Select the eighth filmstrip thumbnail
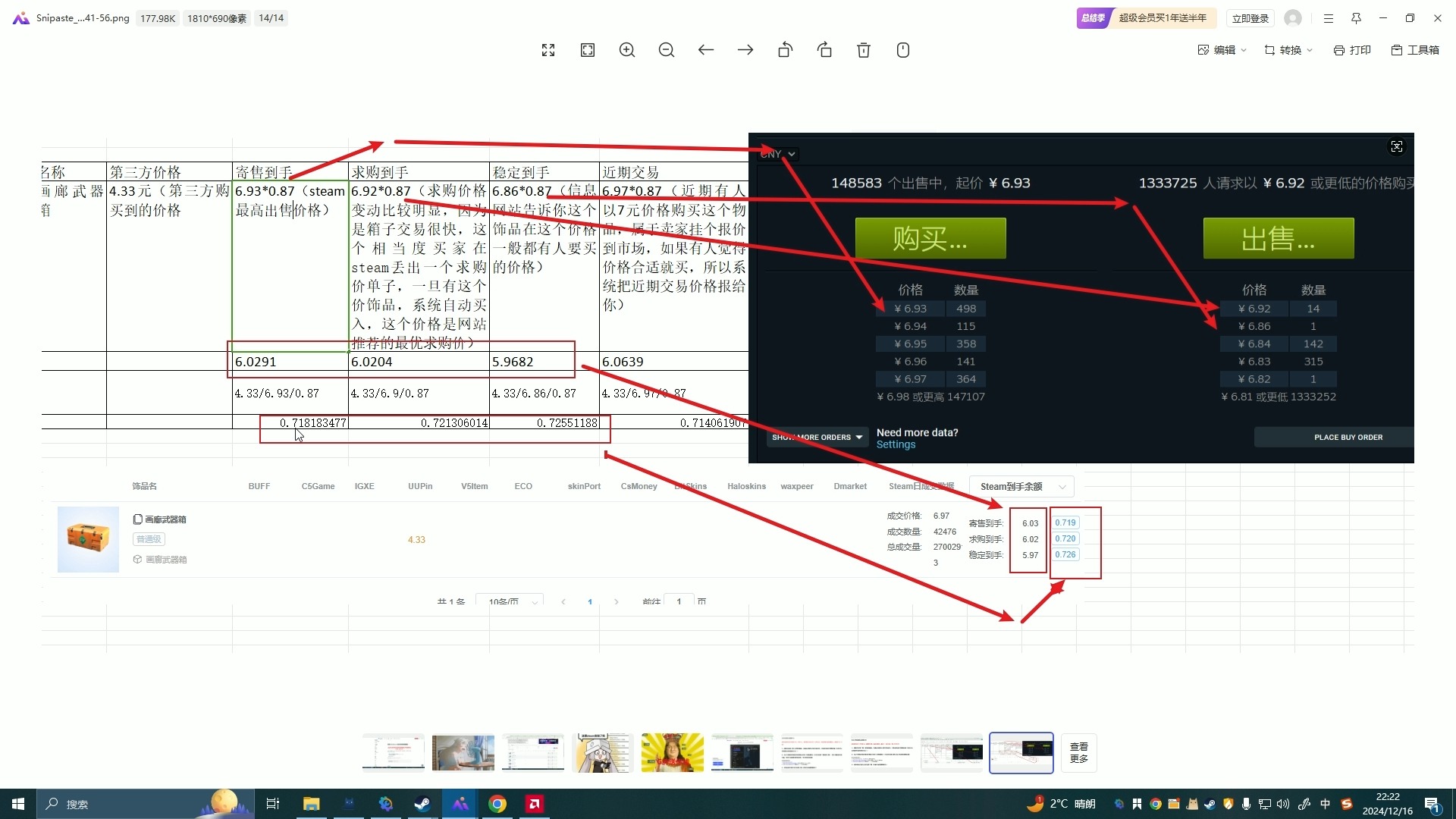This screenshot has width=1456, height=819. (x=882, y=752)
